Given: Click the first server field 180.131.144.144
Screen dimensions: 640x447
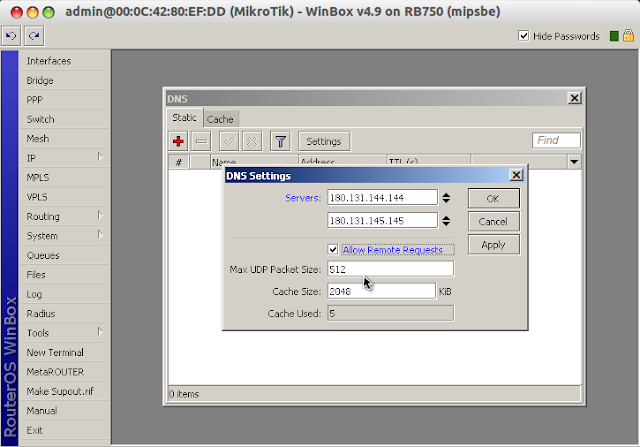Looking at the screenshot, I should pos(382,198).
